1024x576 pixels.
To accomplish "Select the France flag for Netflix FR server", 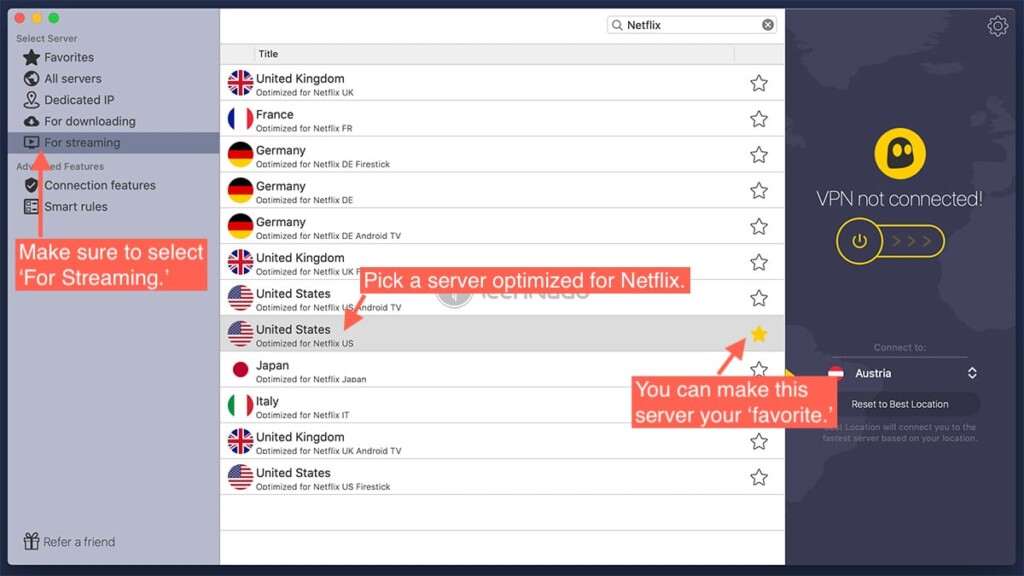I will coord(240,119).
